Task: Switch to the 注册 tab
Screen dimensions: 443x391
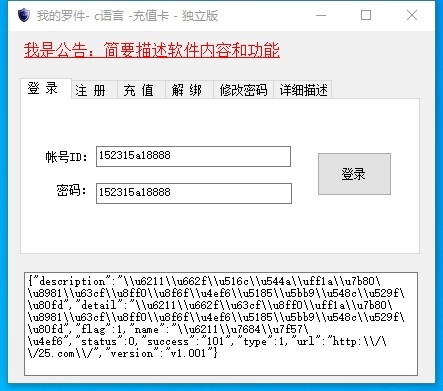Action: pos(94,90)
